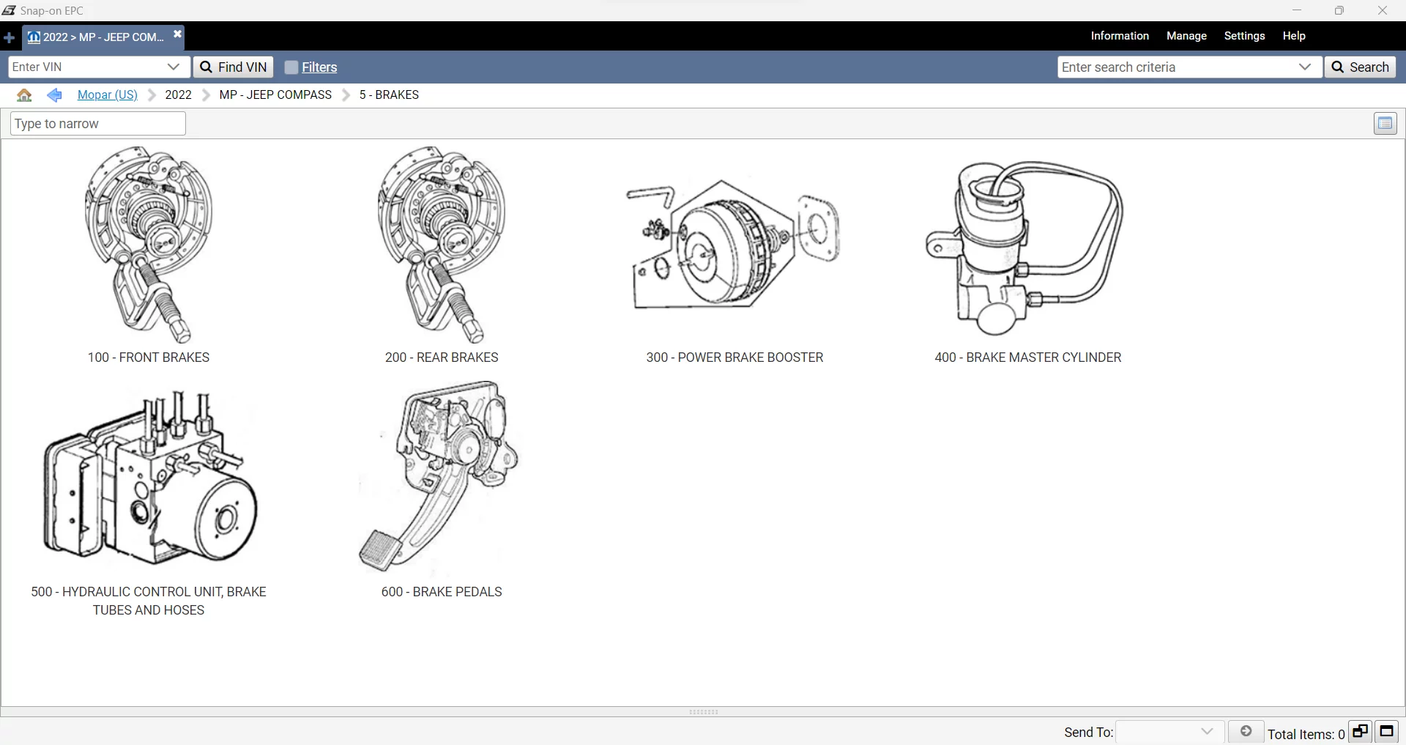Click the detach windows icon at bottom right
Screen dimensions: 1406x745
[x=1360, y=731]
